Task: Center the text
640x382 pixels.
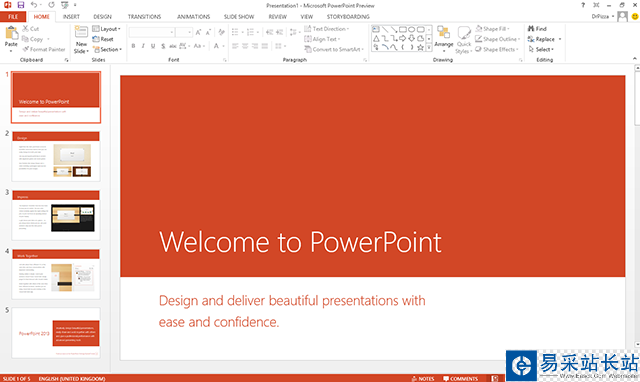Action: pos(245,46)
